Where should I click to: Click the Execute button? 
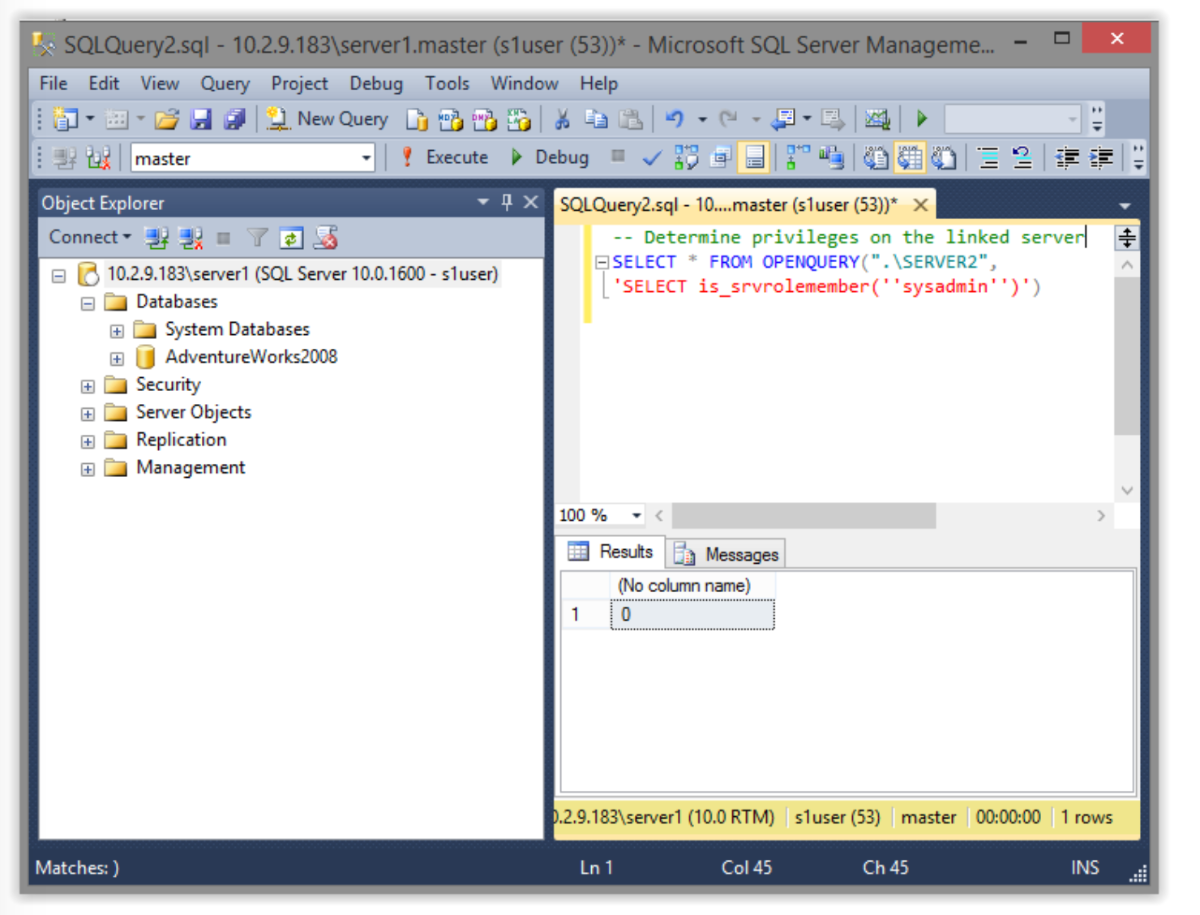pos(444,158)
